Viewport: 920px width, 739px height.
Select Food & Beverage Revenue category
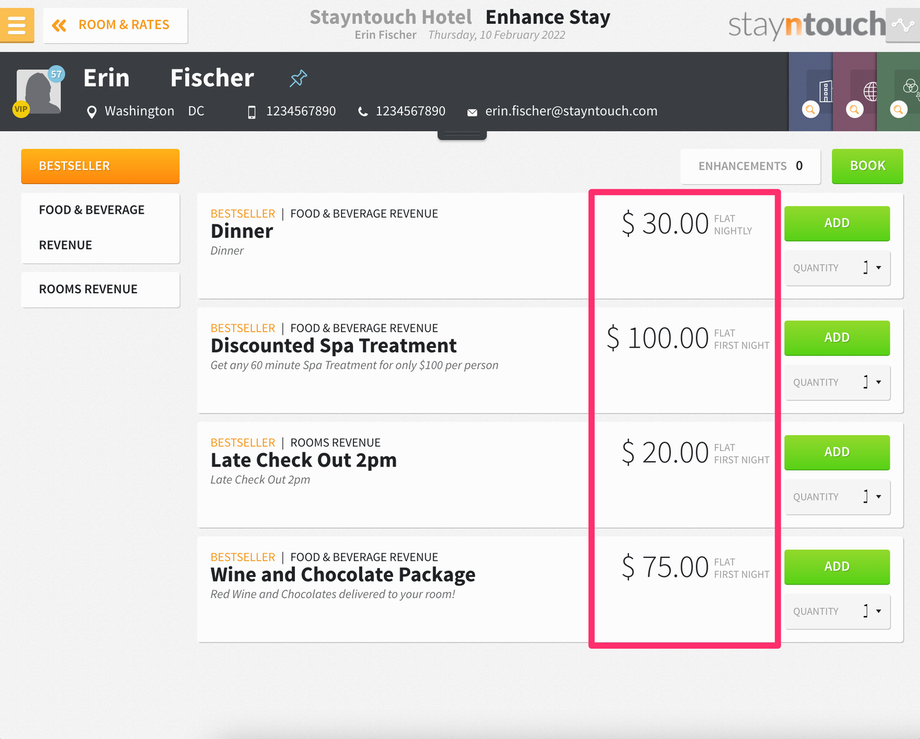tap(100, 228)
